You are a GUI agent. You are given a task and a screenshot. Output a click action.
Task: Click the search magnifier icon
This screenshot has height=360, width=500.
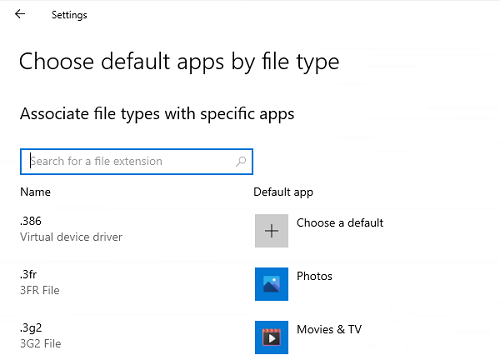(x=241, y=162)
